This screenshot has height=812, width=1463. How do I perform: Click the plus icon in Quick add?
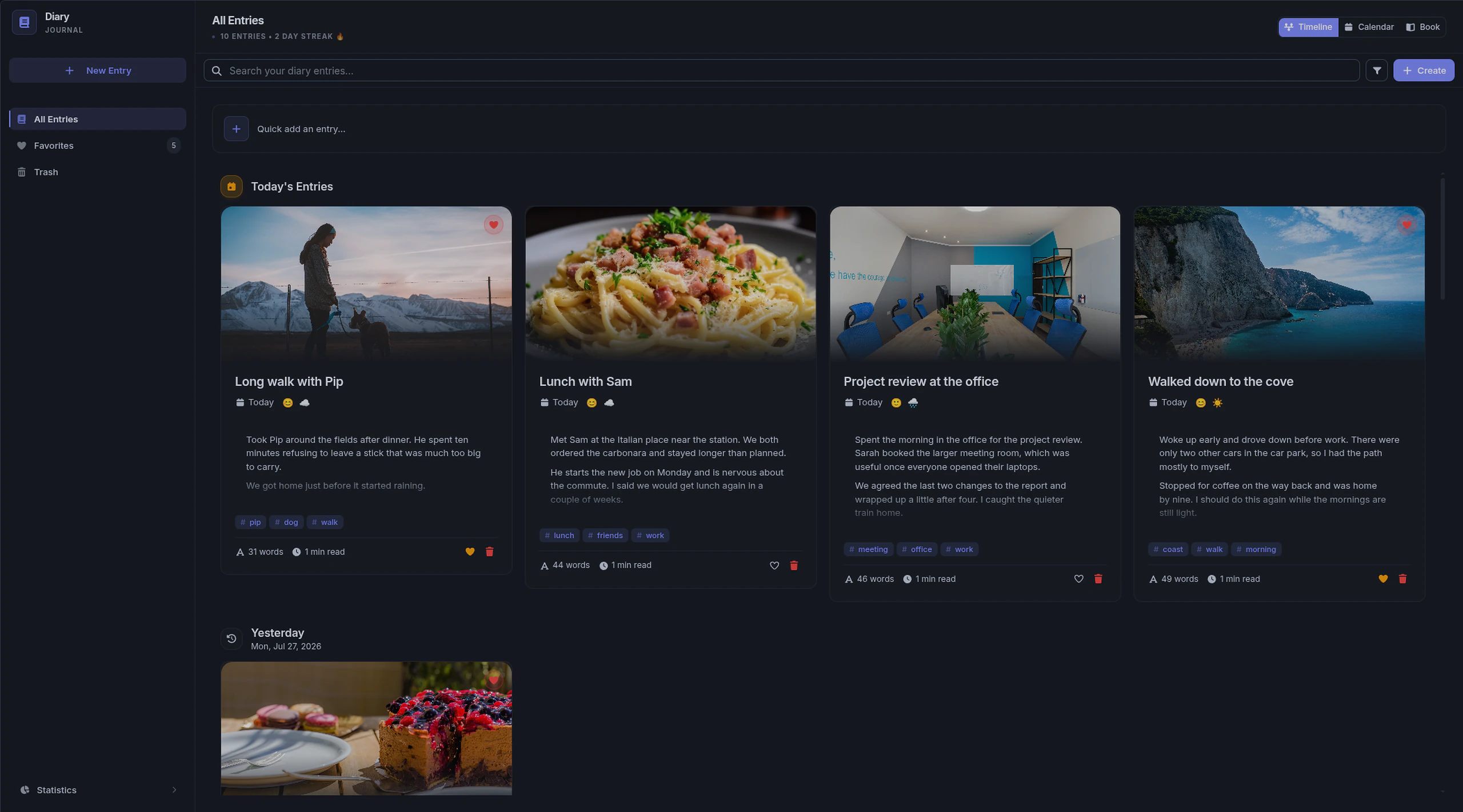point(236,129)
